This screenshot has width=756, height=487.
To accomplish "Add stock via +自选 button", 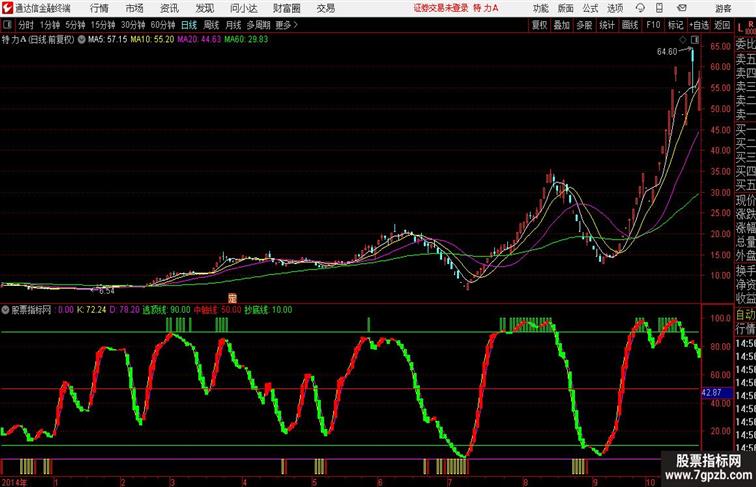I will point(699,25).
